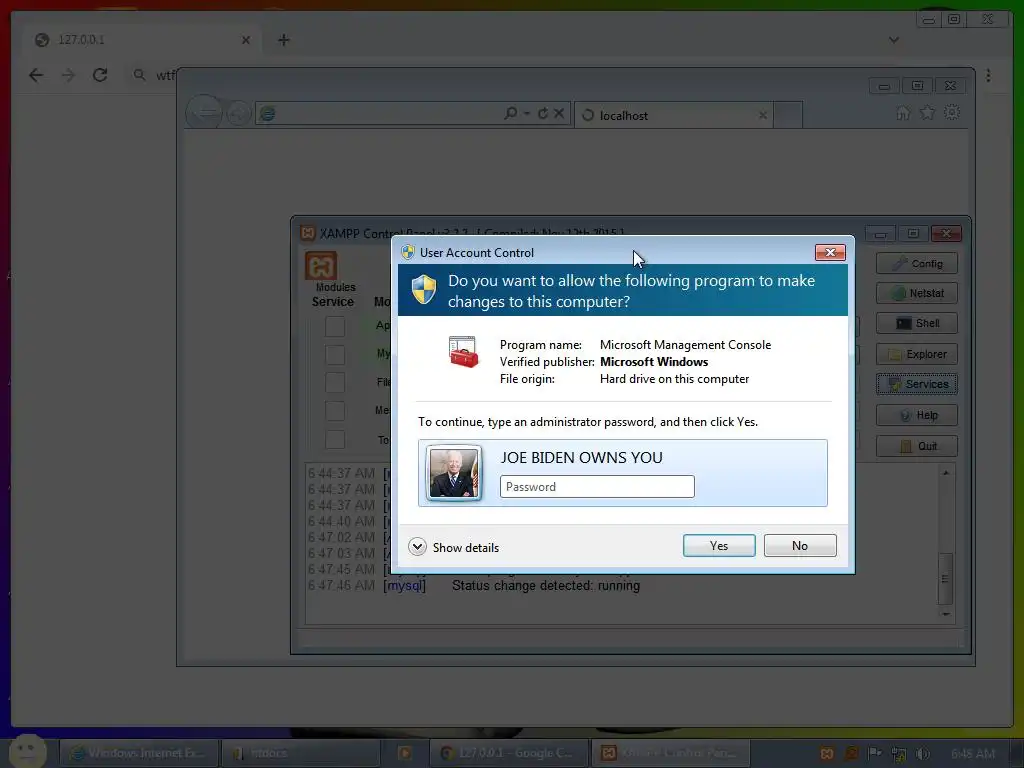Image resolution: width=1024 pixels, height=768 pixels.
Task: Click the [mysql] log entry at 6:47:46 AM
Action: [405, 586]
